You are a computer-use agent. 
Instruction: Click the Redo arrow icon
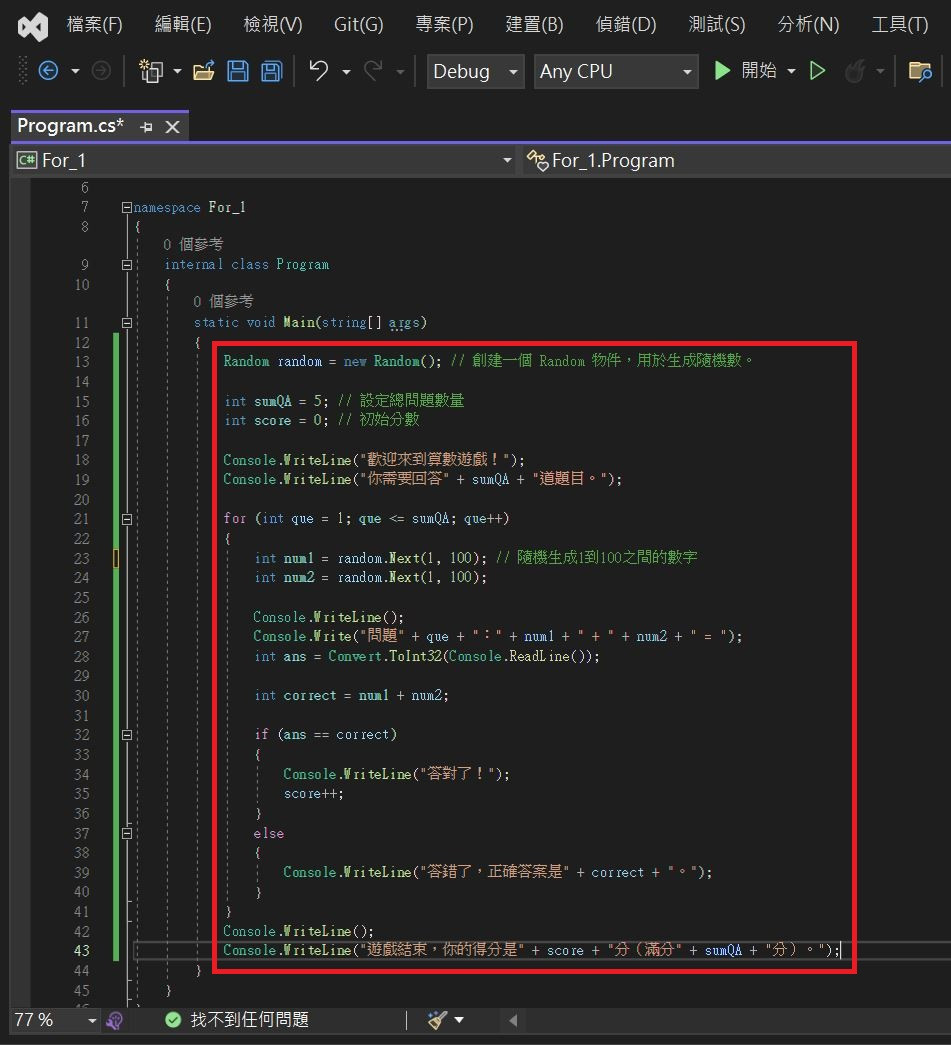coord(373,70)
